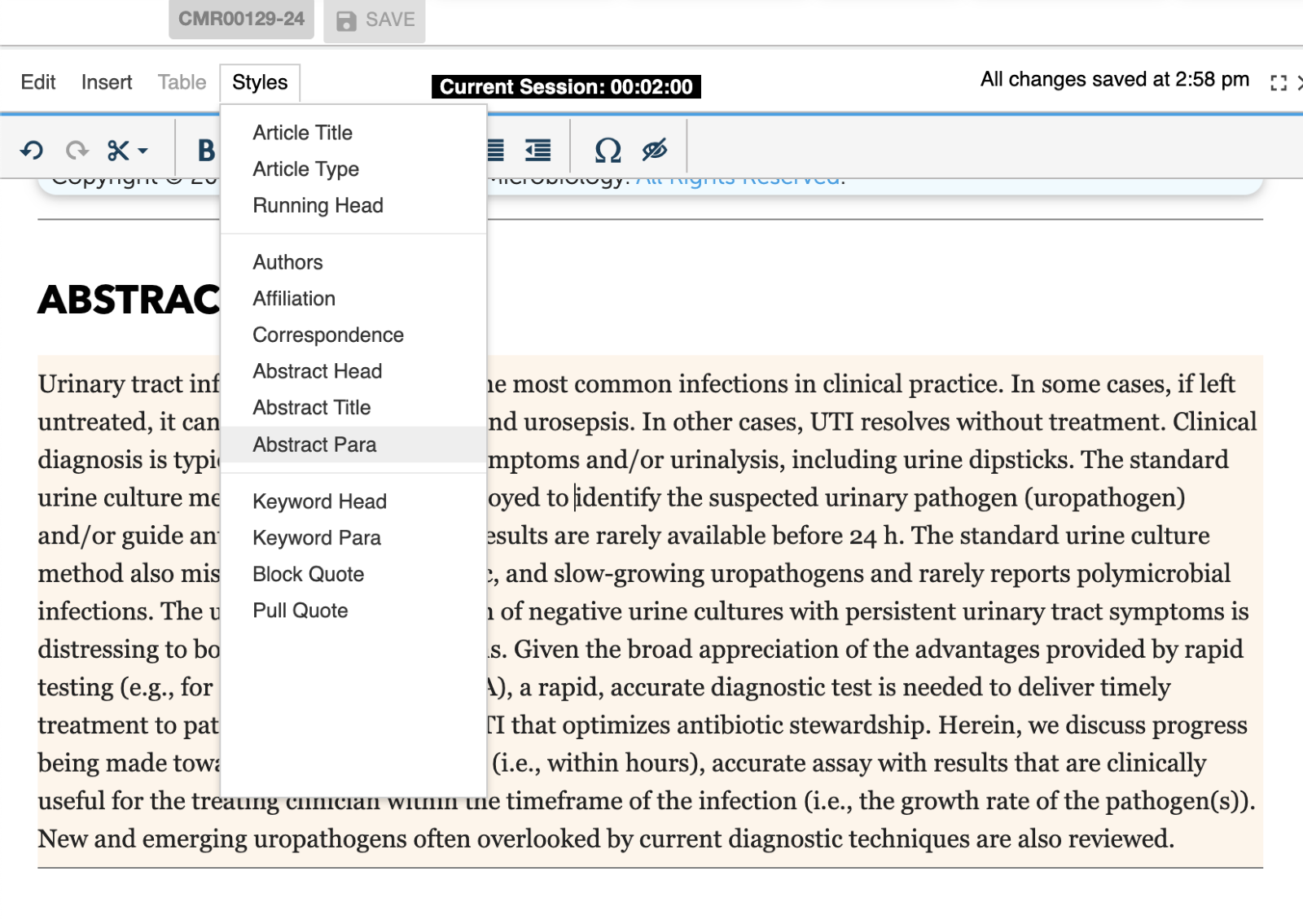1303x924 pixels.
Task: Apply the Article Type style
Action: coord(353,169)
